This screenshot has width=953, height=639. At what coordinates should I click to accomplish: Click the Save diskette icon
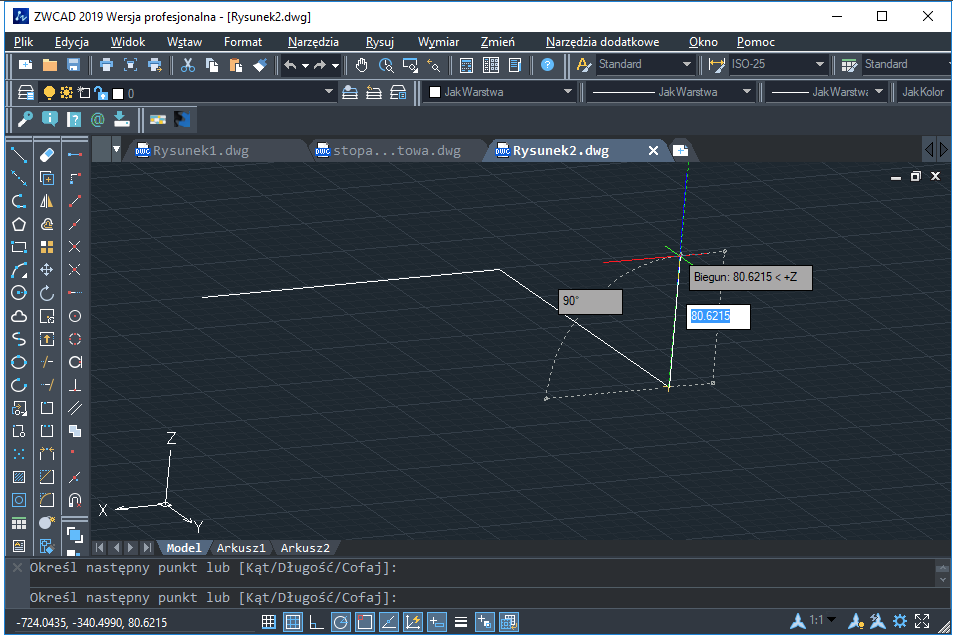(x=73, y=65)
